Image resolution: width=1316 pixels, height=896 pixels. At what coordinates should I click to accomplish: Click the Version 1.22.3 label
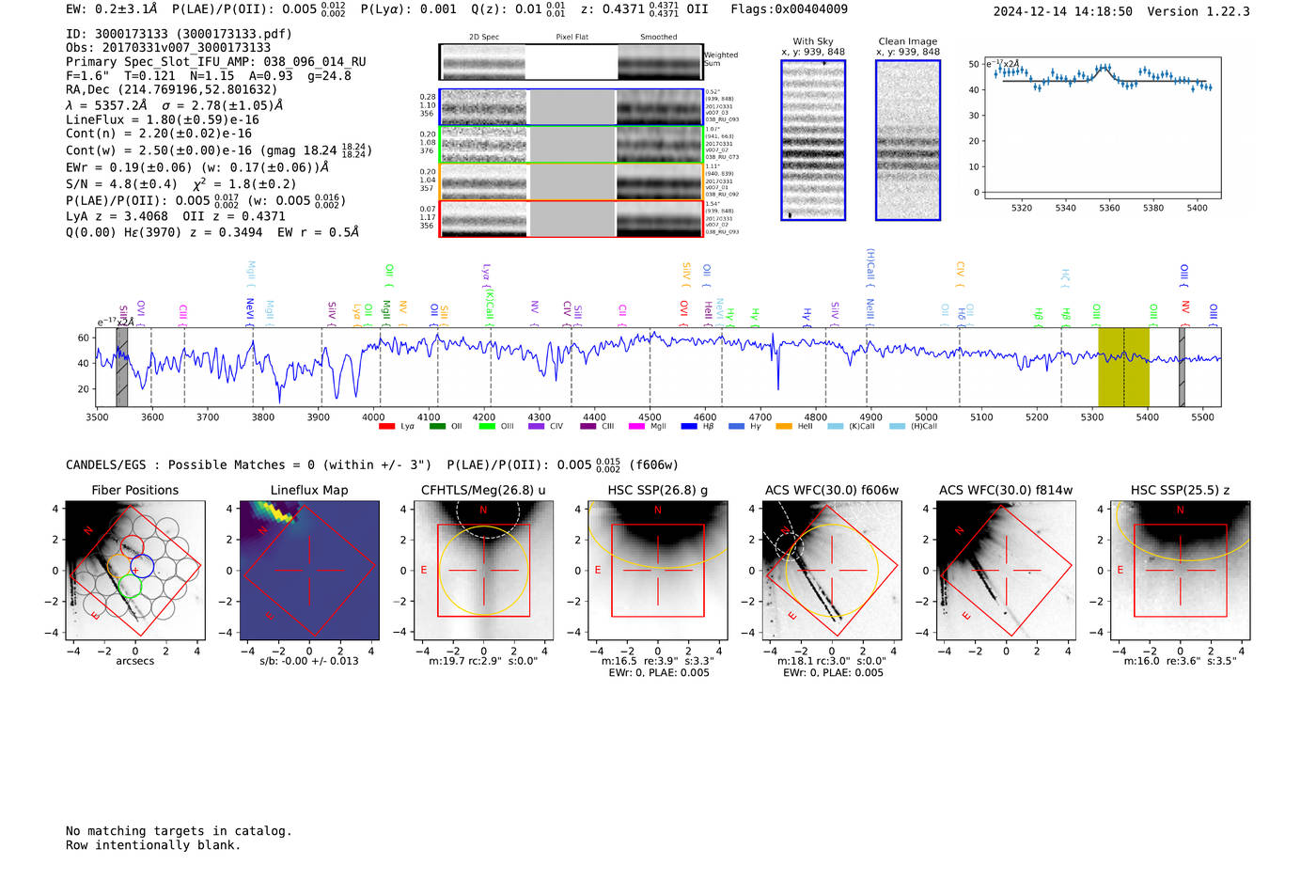click(1198, 12)
